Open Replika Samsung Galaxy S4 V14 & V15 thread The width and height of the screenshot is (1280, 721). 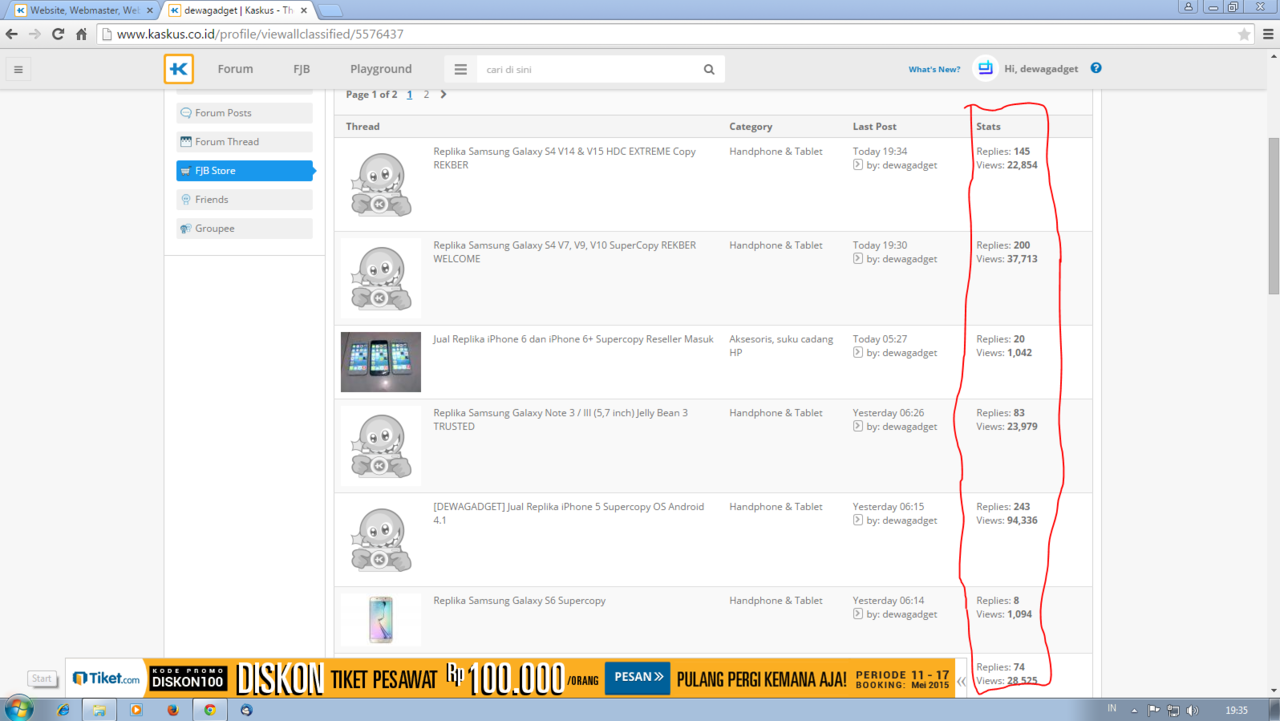coord(564,158)
